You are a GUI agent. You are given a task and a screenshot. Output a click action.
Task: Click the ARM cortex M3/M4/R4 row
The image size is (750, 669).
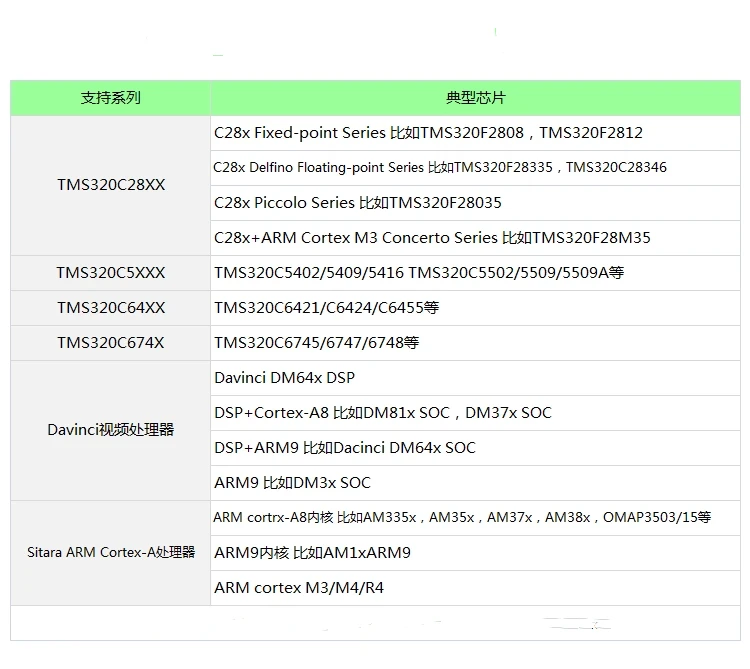[475, 588]
